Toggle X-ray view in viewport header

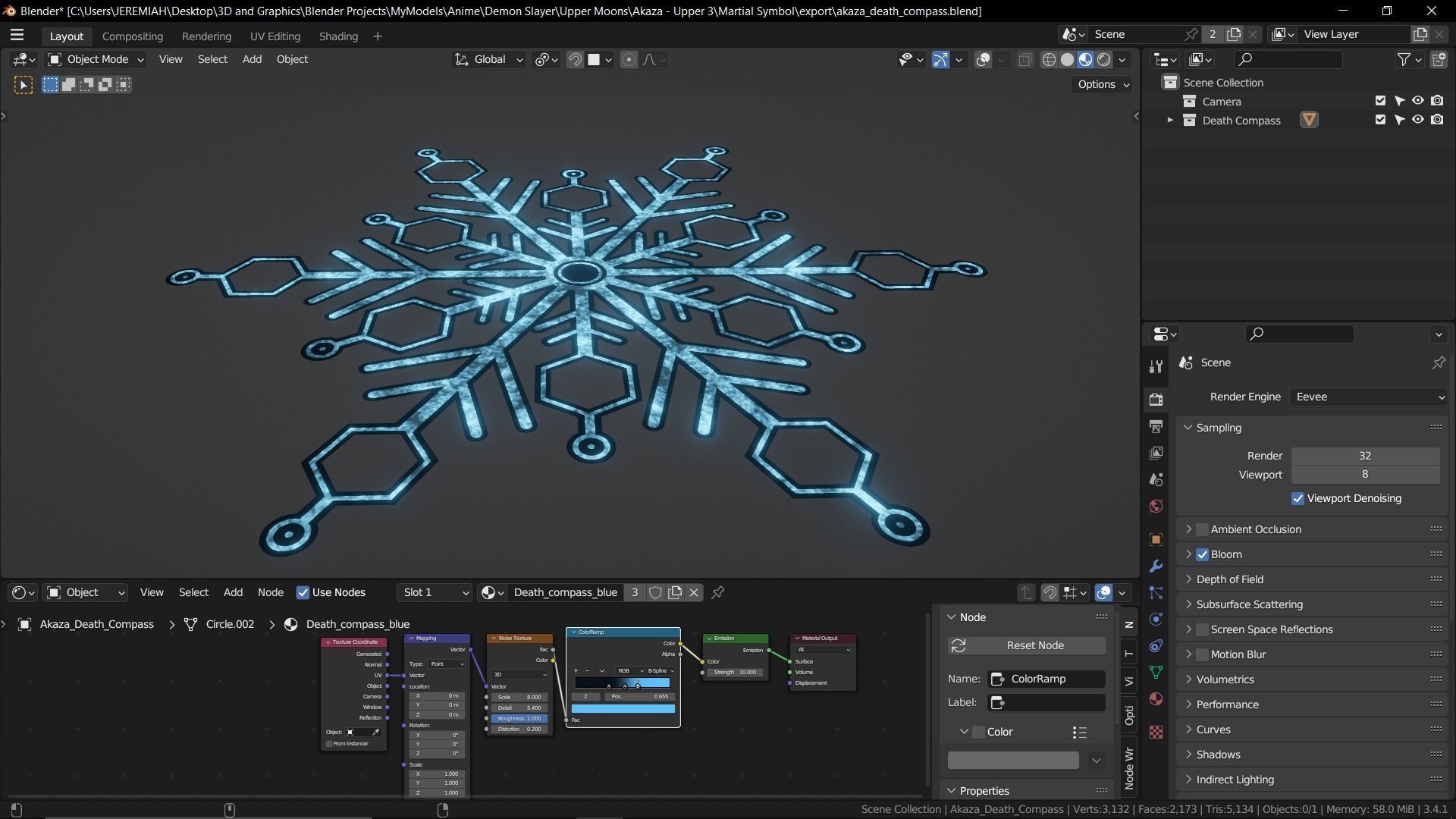pos(1025,60)
